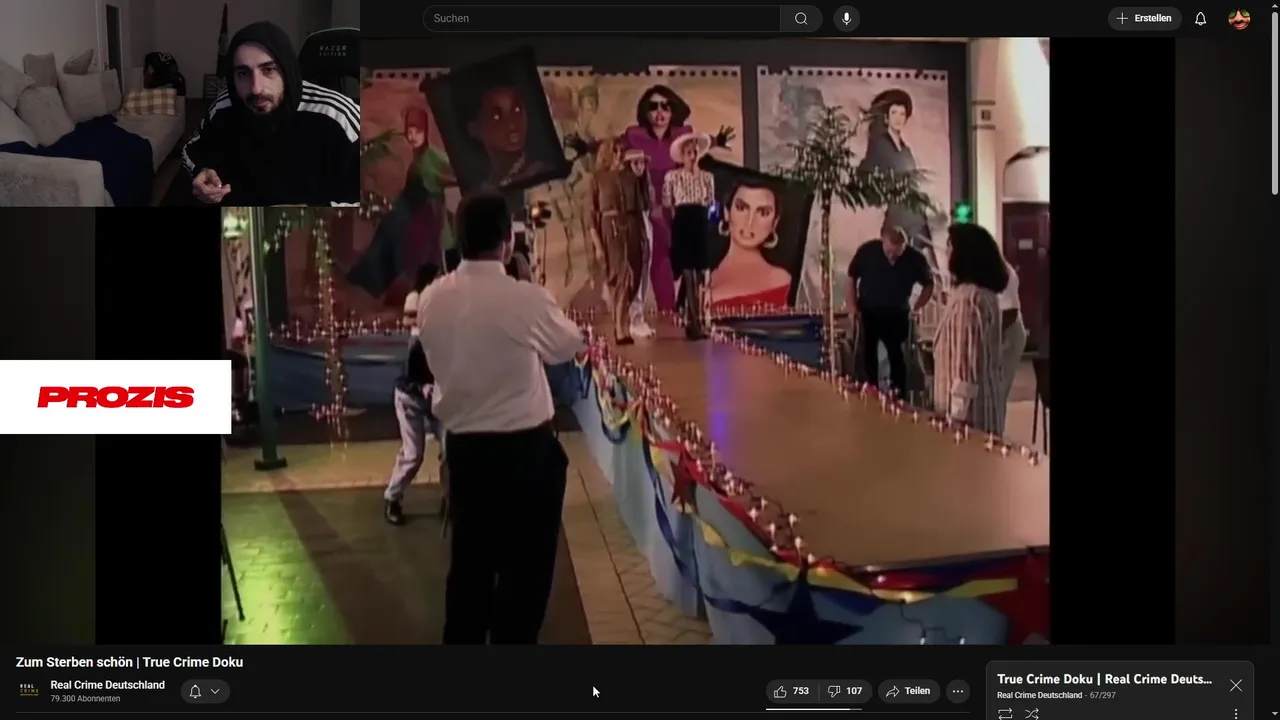The image size is (1280, 720).
Task: Share the video via Teilen
Action: pyautogui.click(x=907, y=691)
